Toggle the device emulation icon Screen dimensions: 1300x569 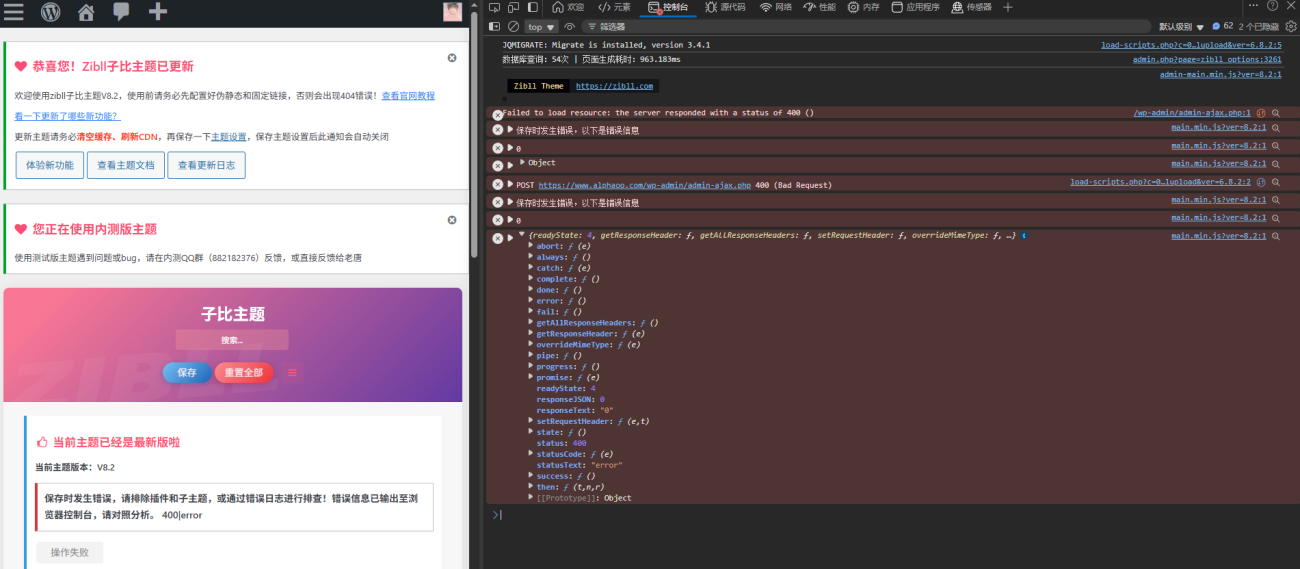[514, 7]
